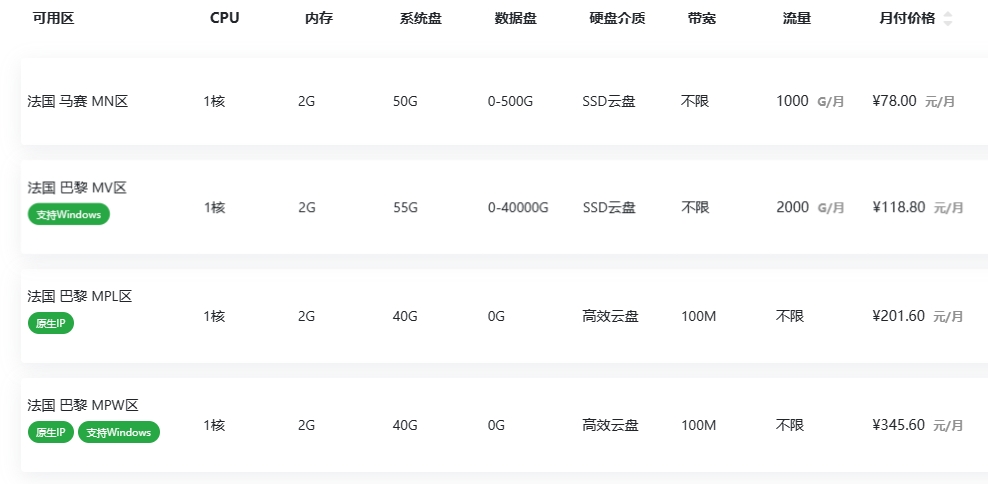Select the 法国 马赛 MN区 row
This screenshot has width=988, height=484.
[504, 101]
